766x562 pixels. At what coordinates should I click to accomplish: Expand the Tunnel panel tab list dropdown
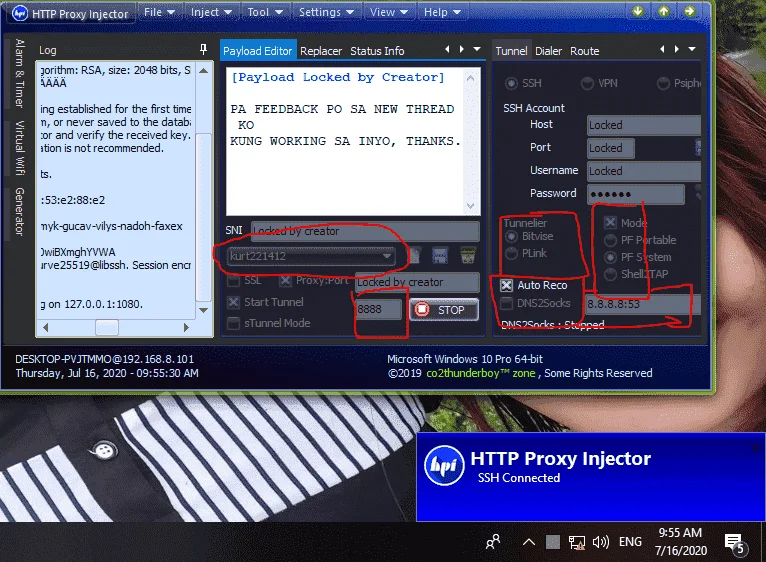click(692, 49)
